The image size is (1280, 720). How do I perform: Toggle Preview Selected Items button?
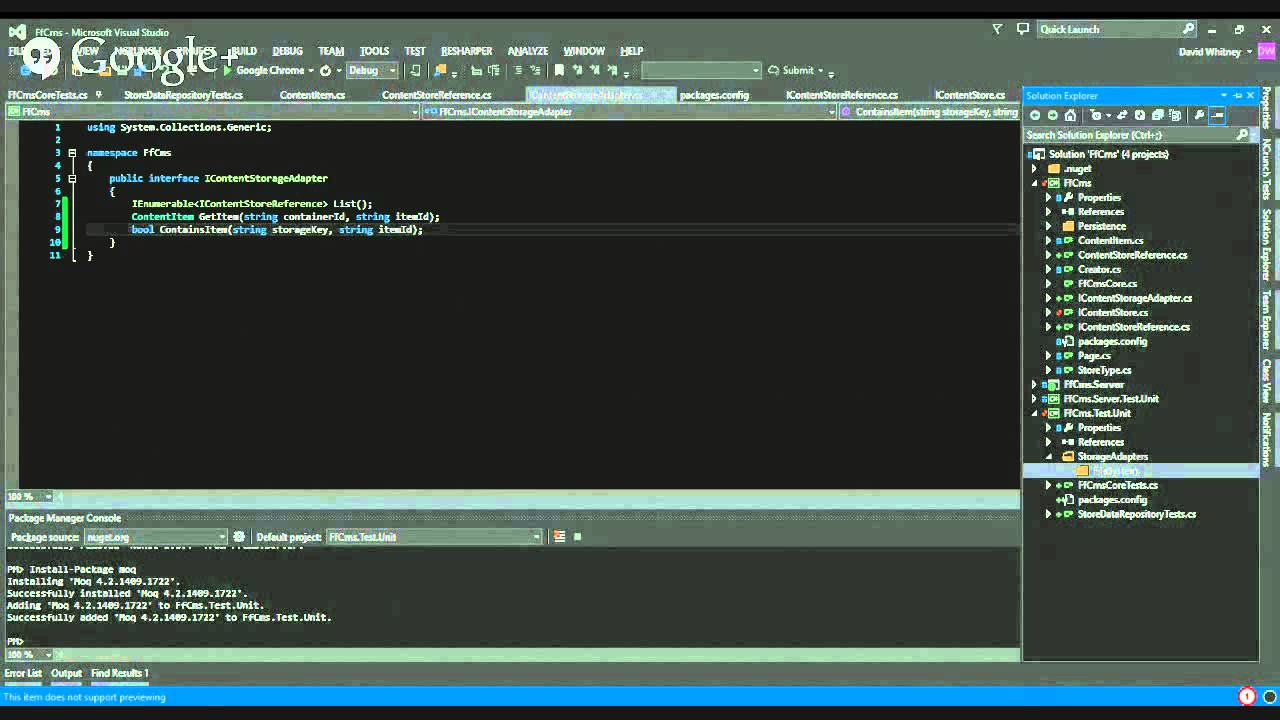tap(1217, 115)
